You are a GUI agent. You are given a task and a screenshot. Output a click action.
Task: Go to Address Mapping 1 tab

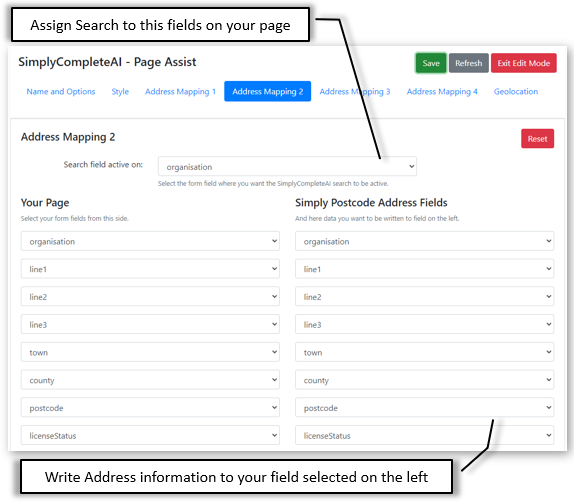[180, 92]
